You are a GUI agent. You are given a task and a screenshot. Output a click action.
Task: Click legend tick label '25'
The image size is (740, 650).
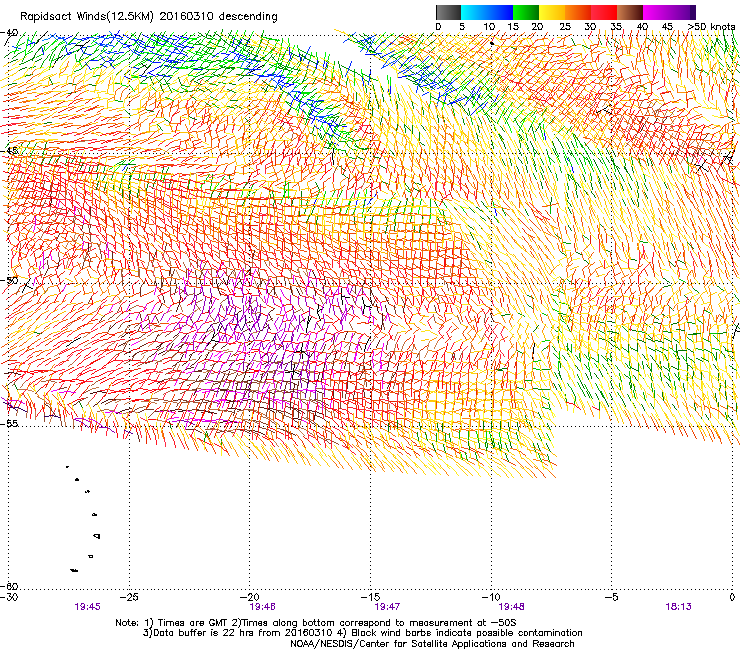point(564,27)
